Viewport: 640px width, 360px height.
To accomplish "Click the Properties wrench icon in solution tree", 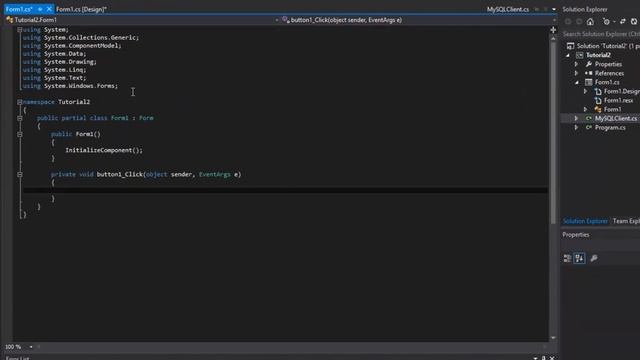I will 589,64.
